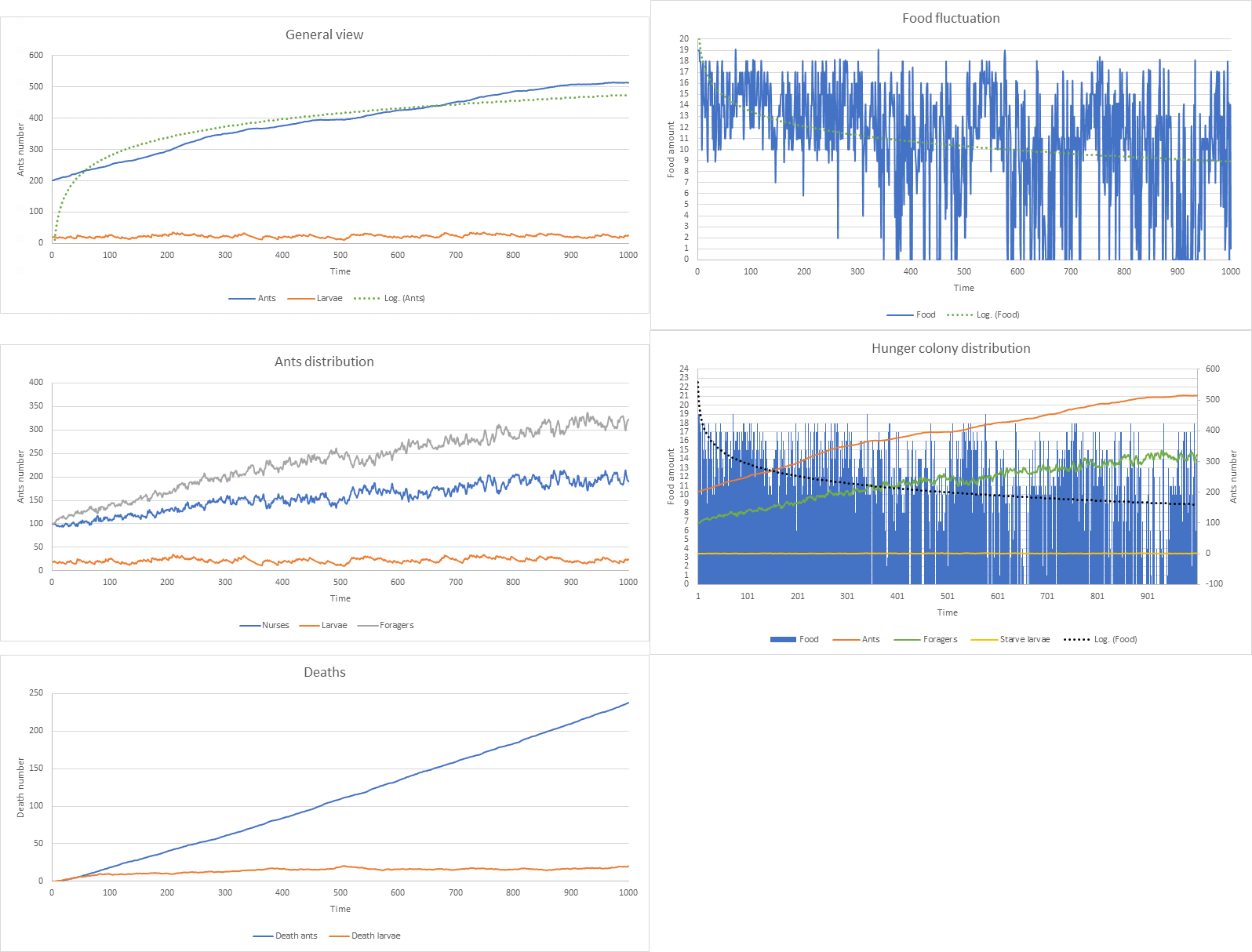Click 300 on Ants distribution time axis

coord(225,582)
